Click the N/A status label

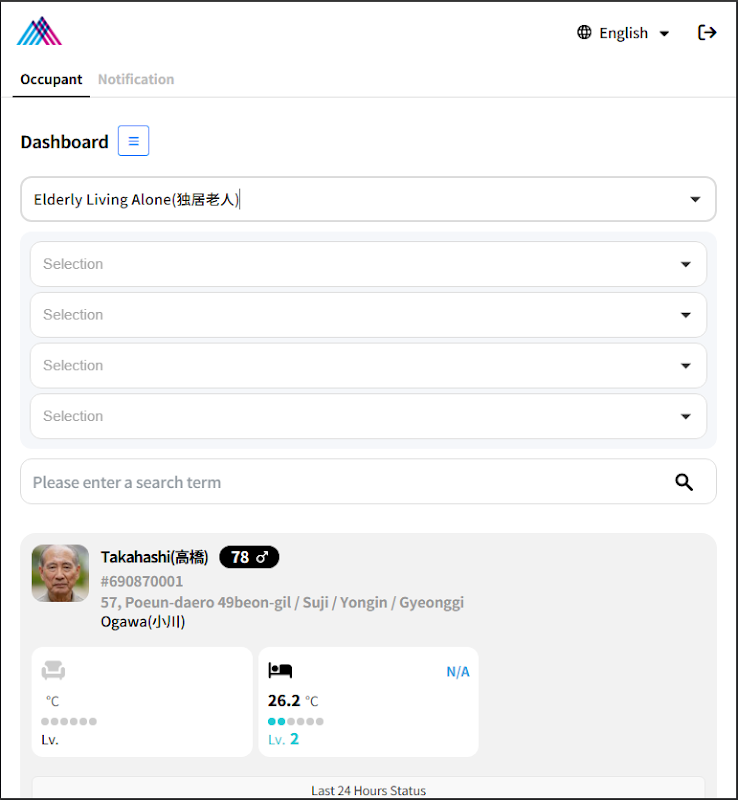tap(457, 672)
